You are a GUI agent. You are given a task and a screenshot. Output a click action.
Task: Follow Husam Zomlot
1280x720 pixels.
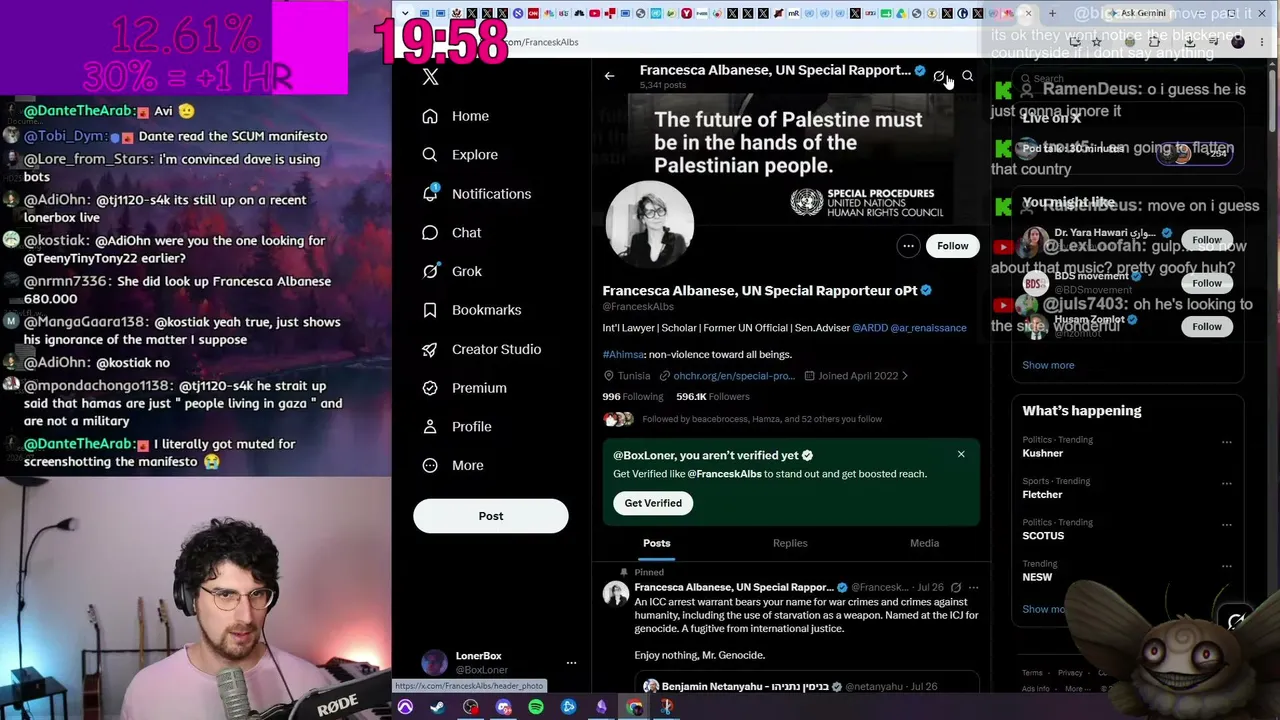(x=1207, y=326)
